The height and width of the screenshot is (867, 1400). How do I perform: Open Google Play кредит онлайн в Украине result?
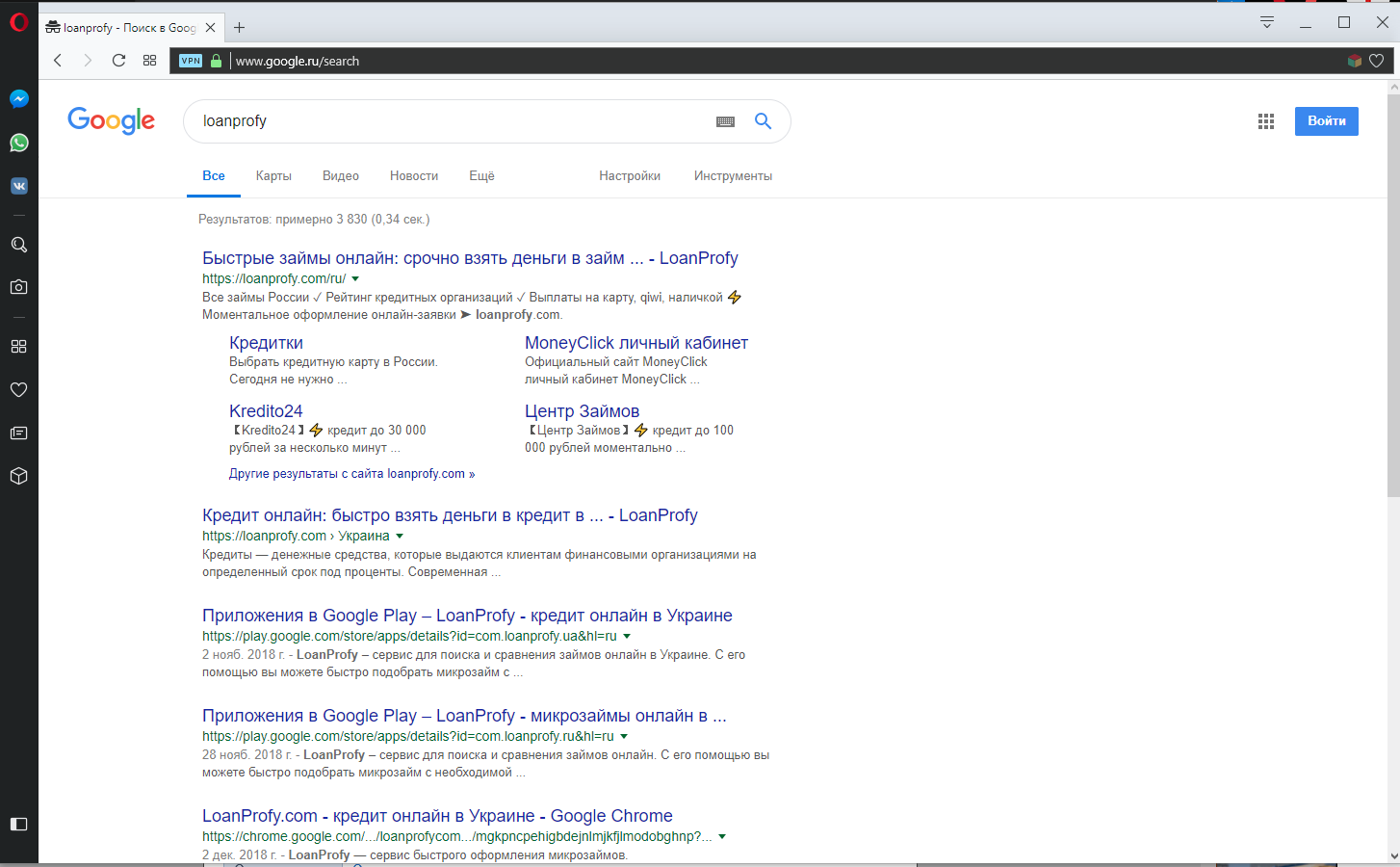[467, 616]
